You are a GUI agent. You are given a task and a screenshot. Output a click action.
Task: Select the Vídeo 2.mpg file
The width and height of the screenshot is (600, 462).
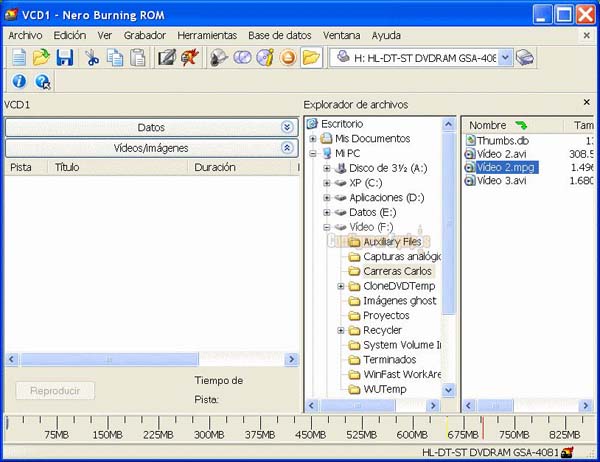(x=507, y=167)
